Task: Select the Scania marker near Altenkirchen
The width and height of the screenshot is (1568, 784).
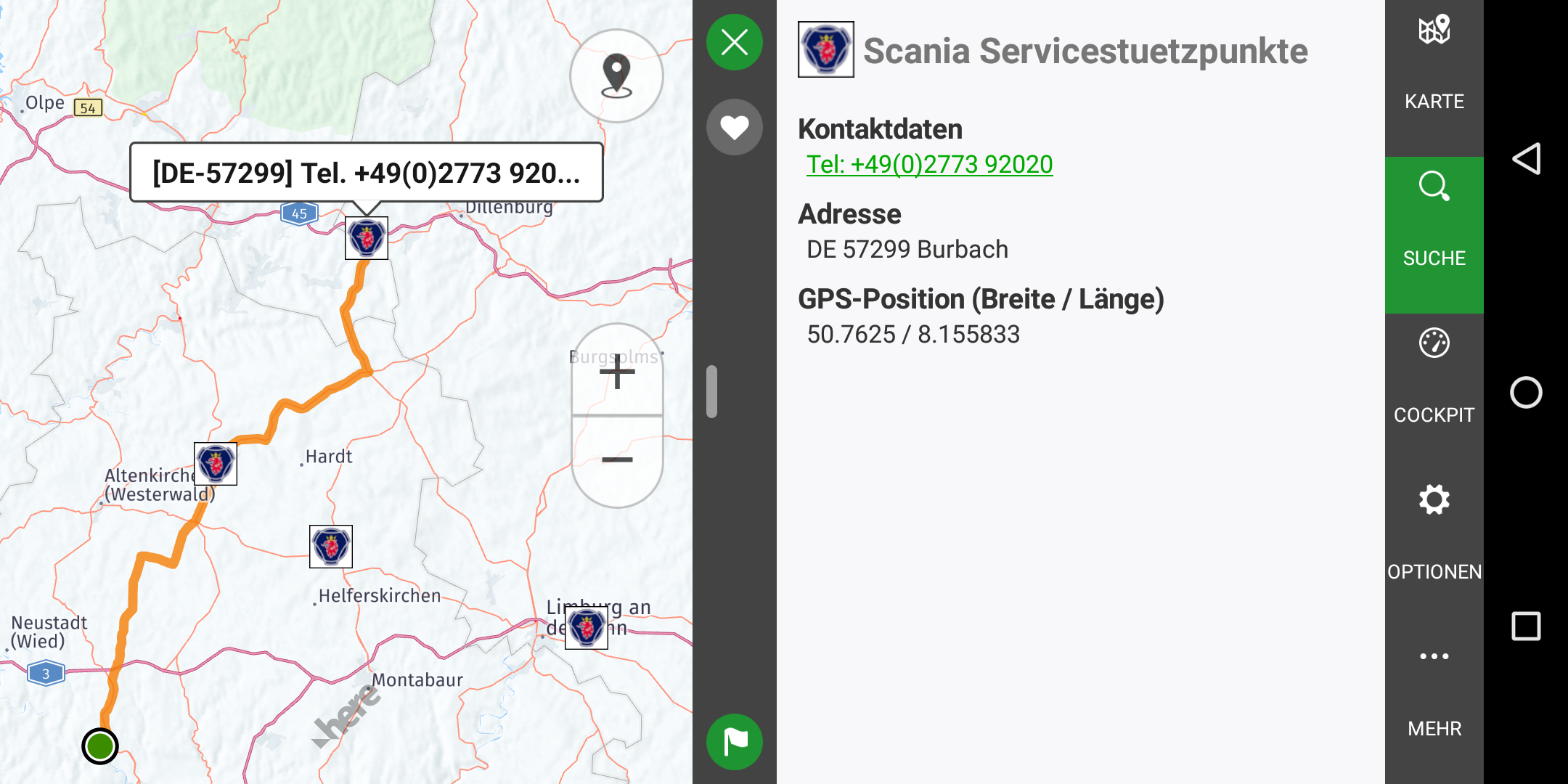Action: pyautogui.click(x=216, y=464)
